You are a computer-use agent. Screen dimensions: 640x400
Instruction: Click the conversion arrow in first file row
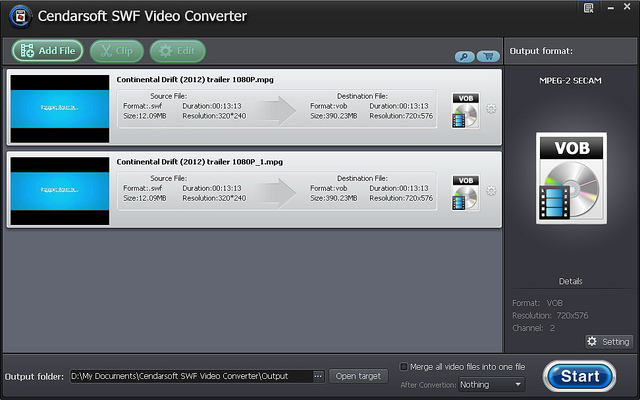277,110
